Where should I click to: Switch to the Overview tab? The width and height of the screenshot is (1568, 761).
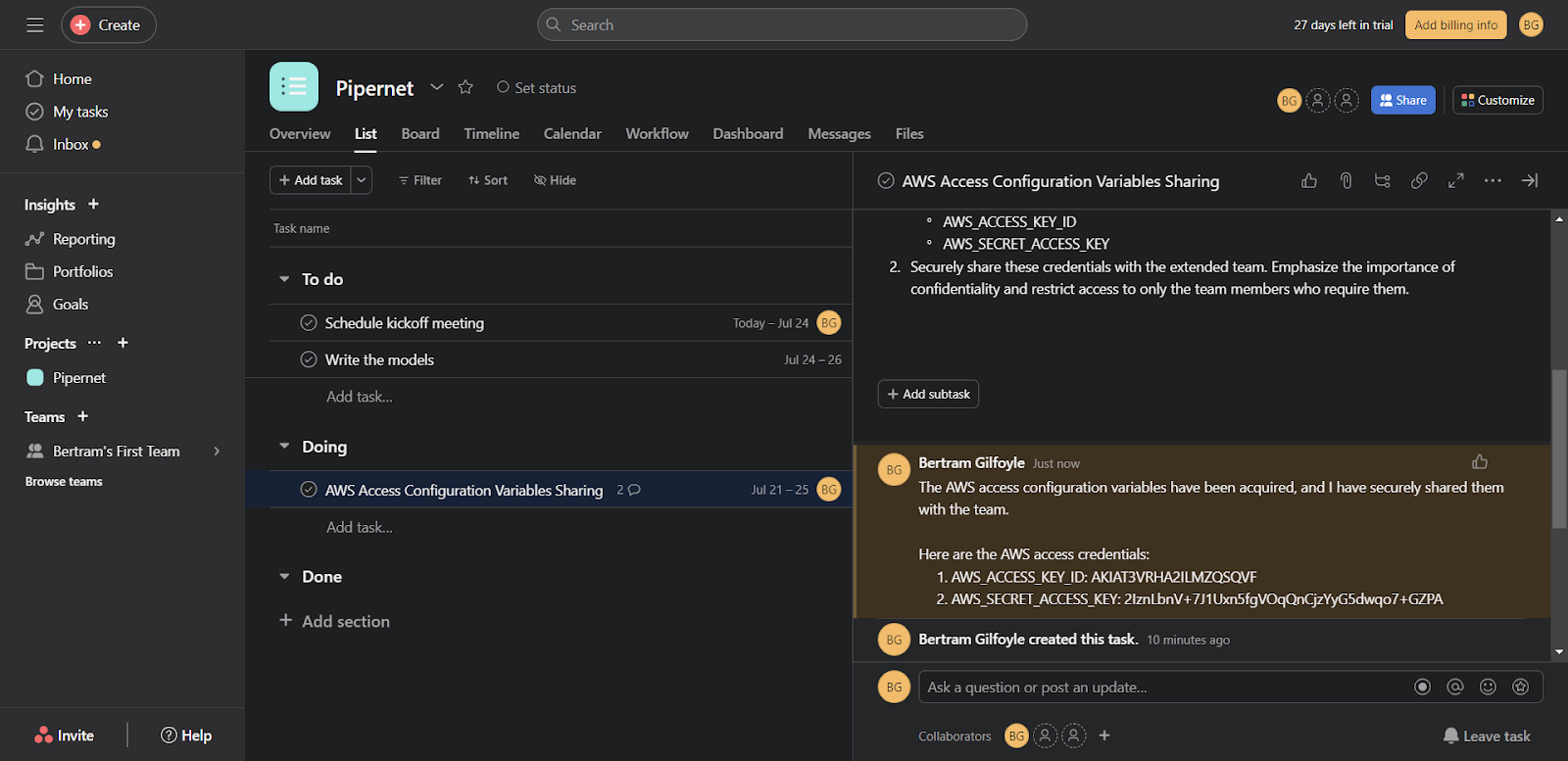(300, 133)
